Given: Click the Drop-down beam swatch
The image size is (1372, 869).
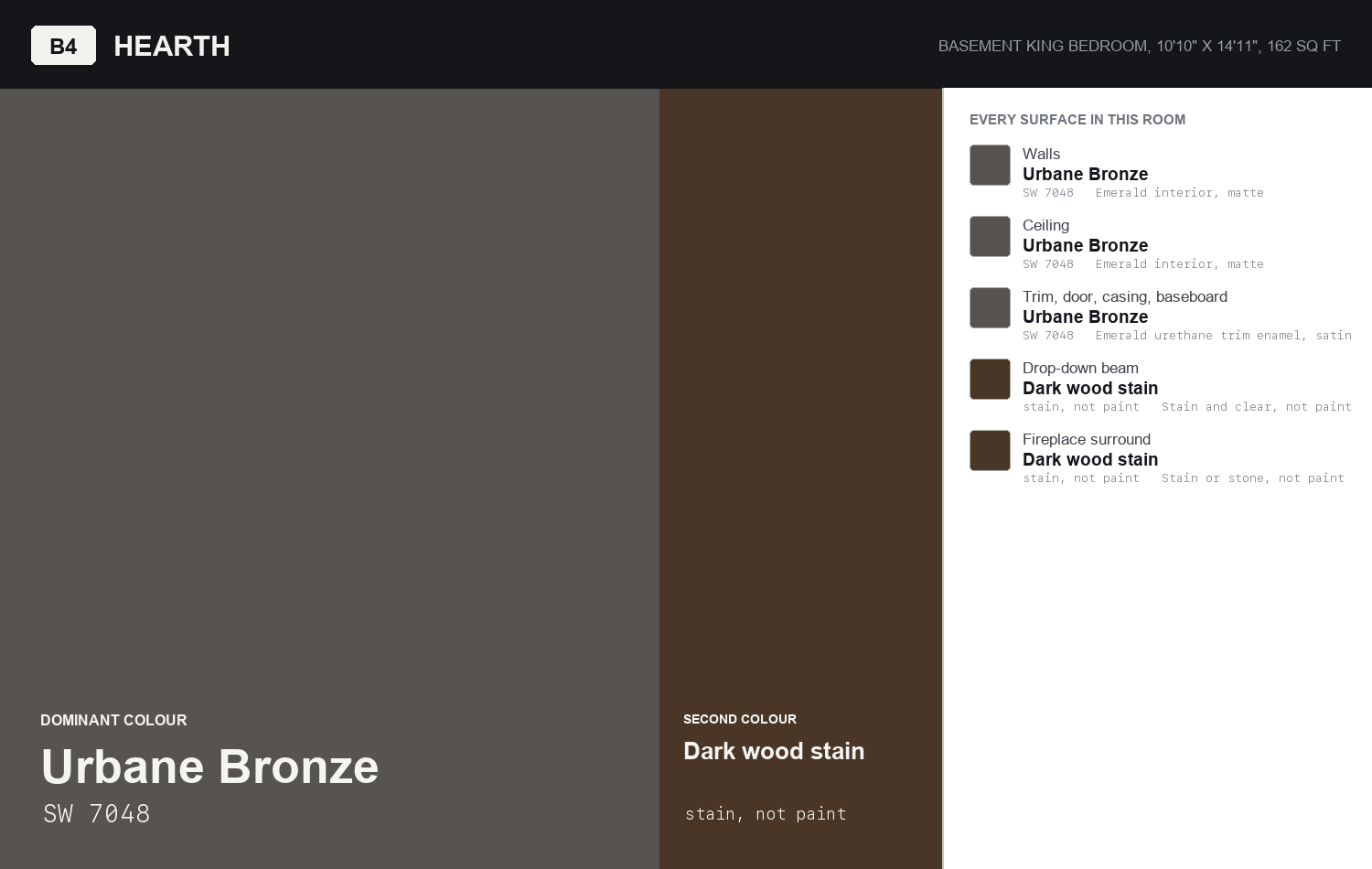Looking at the screenshot, I should (990, 379).
